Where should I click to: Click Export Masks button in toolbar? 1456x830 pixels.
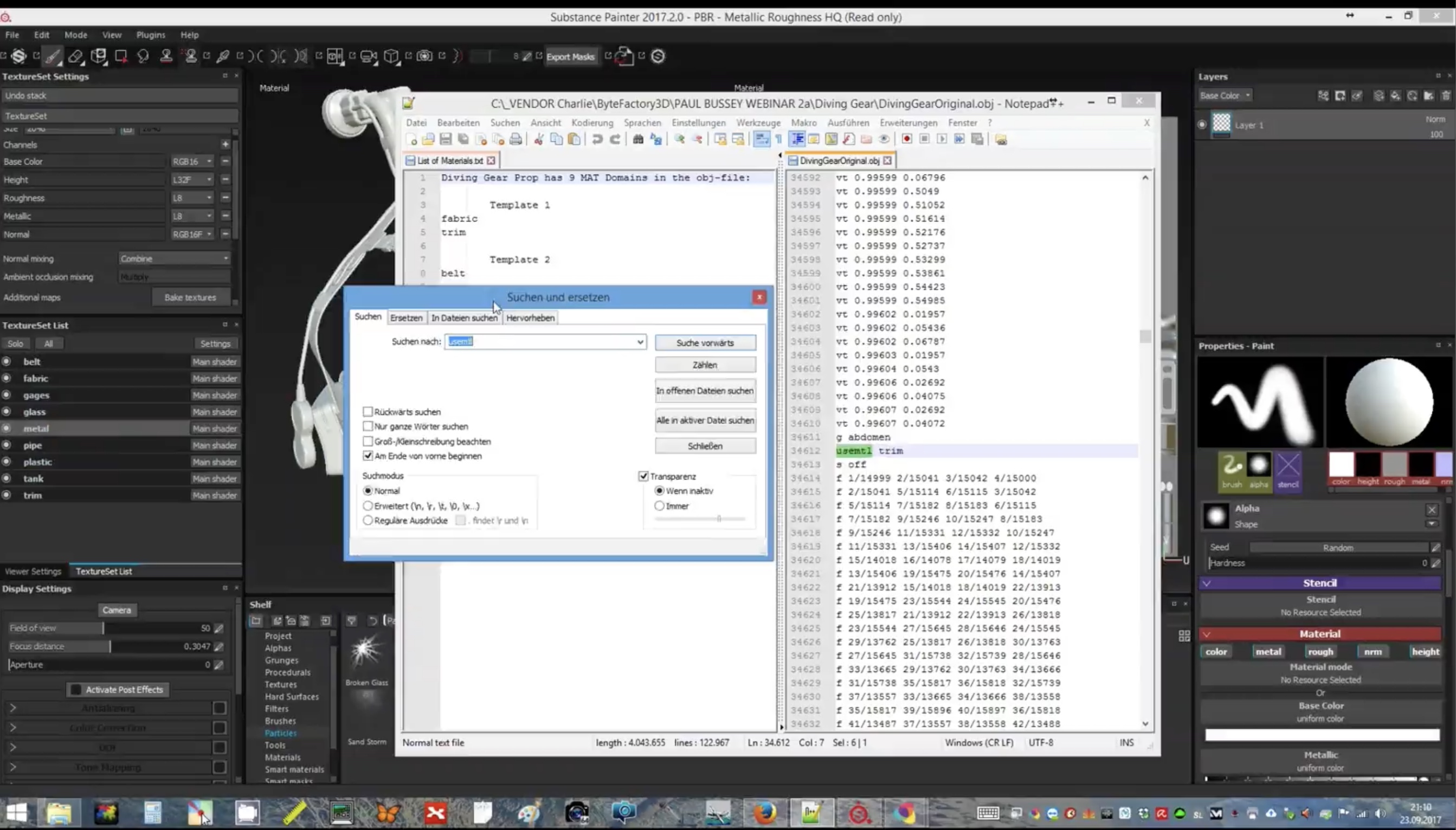tap(570, 56)
